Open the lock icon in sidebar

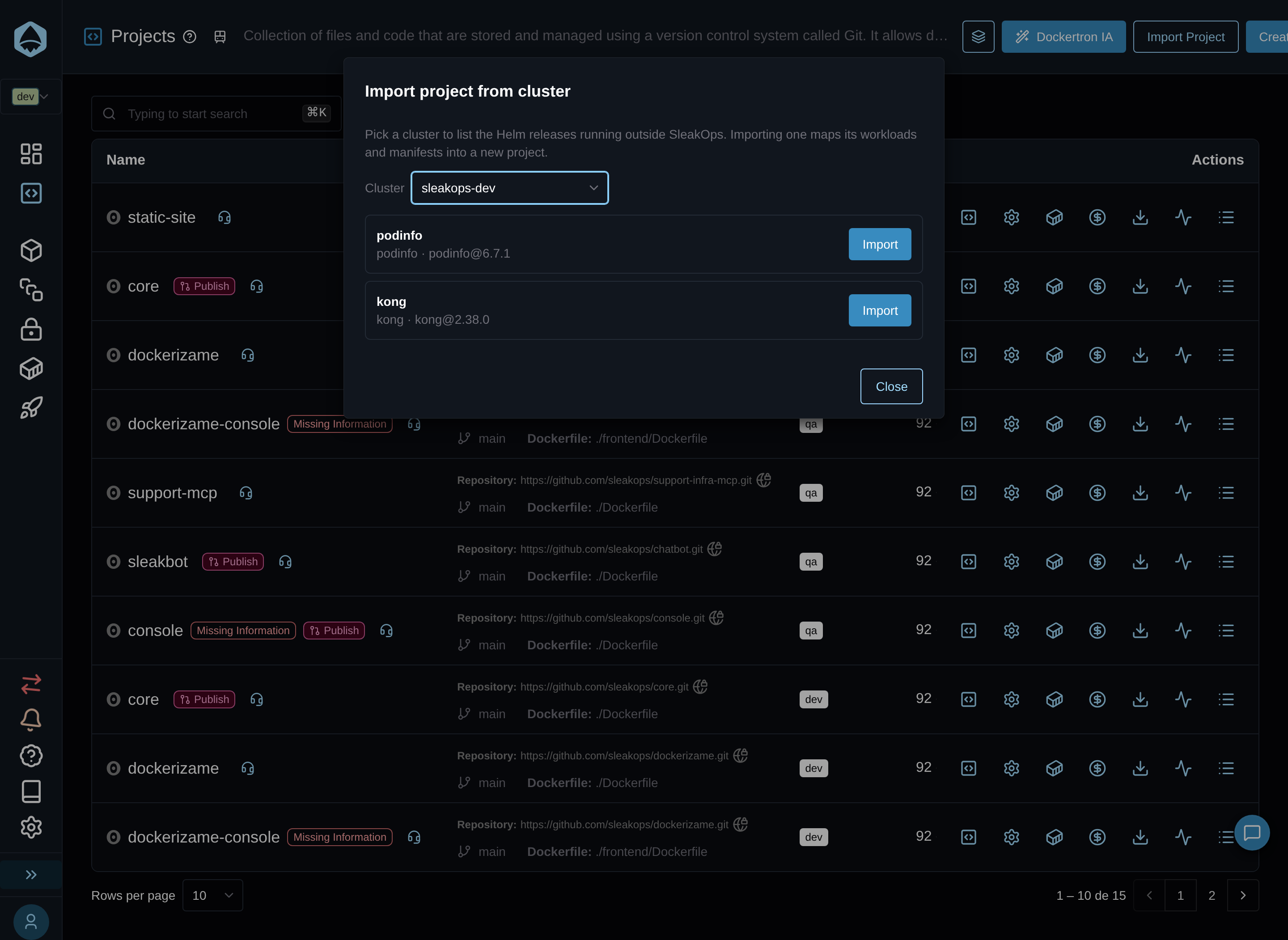point(31,330)
